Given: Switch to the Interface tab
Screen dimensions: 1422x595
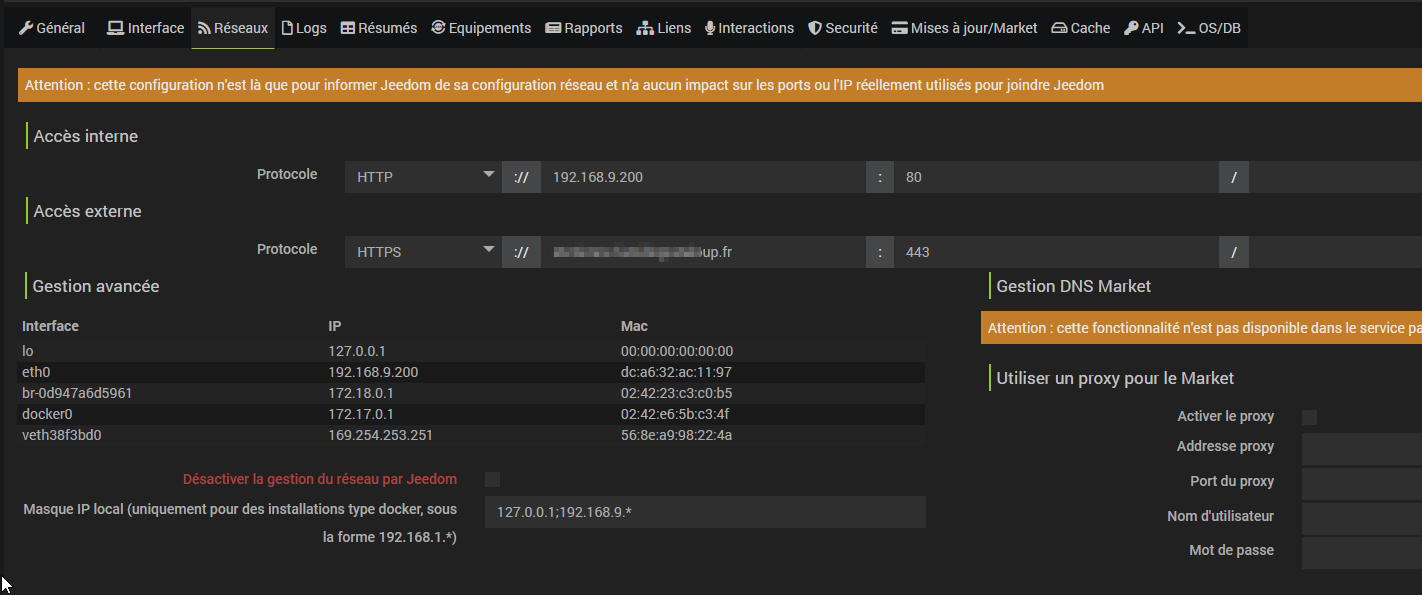Looking at the screenshot, I should point(146,28).
